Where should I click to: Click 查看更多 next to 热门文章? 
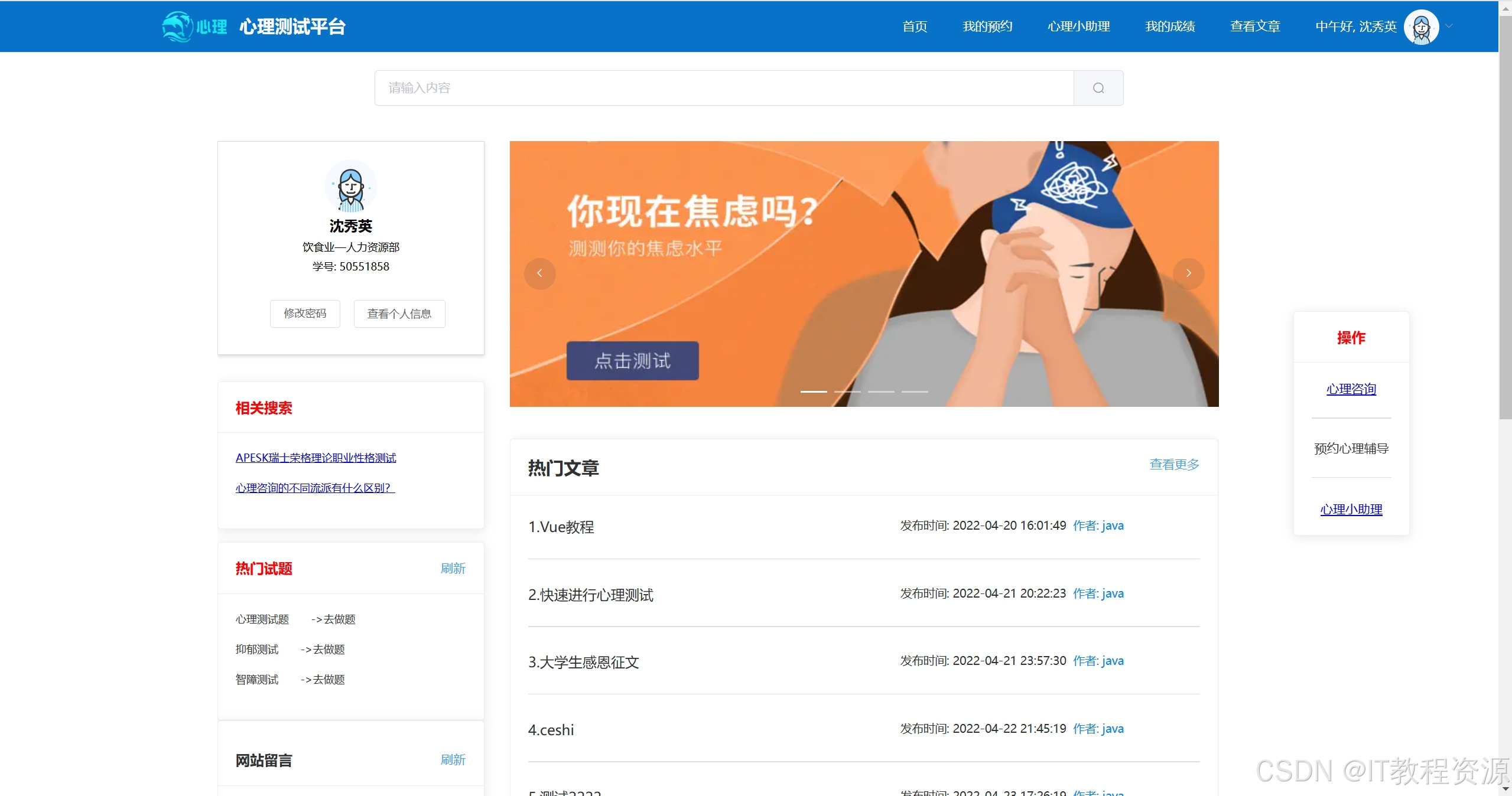coord(1174,465)
